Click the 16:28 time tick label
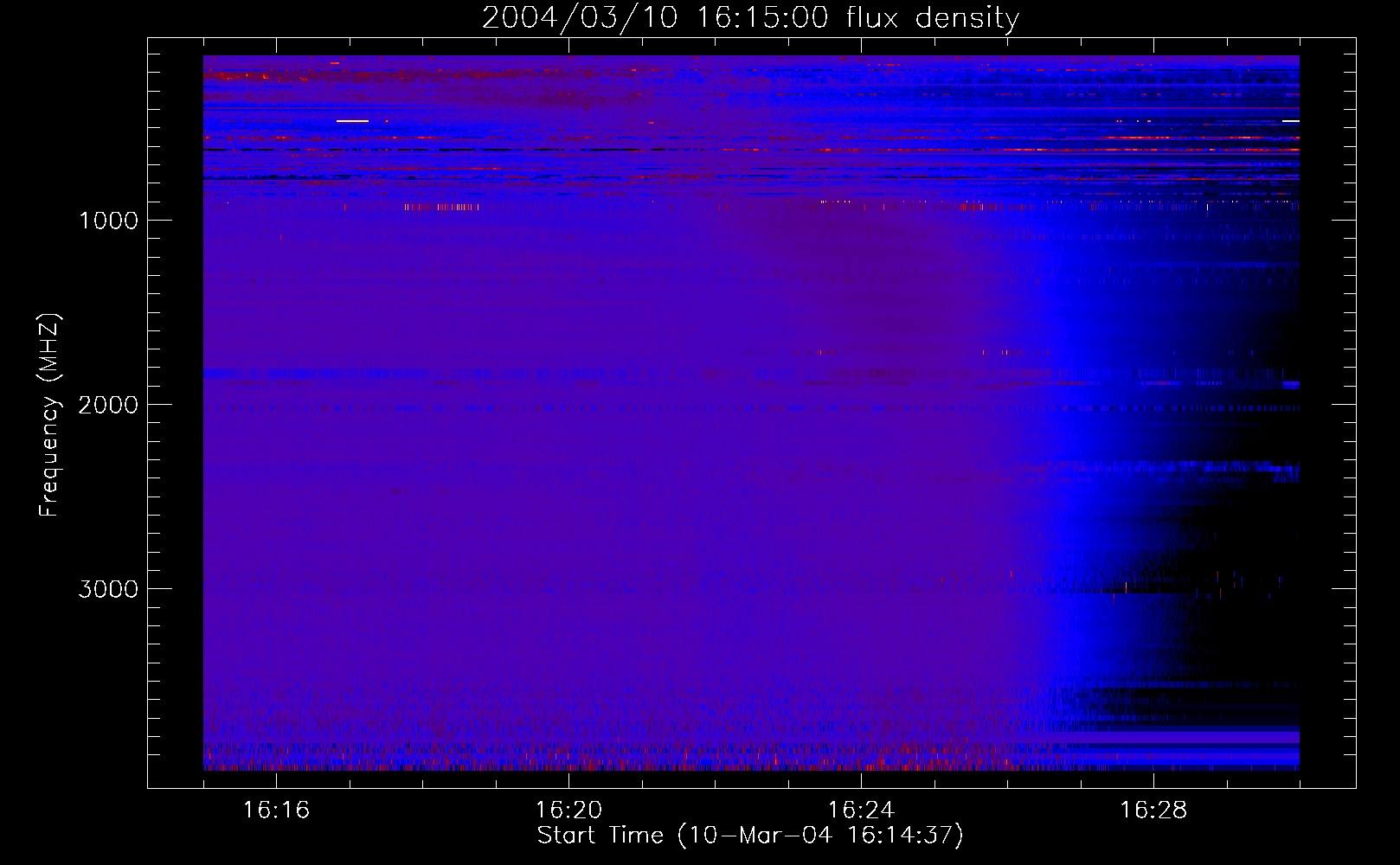Image resolution: width=1400 pixels, height=865 pixels. click(1153, 810)
